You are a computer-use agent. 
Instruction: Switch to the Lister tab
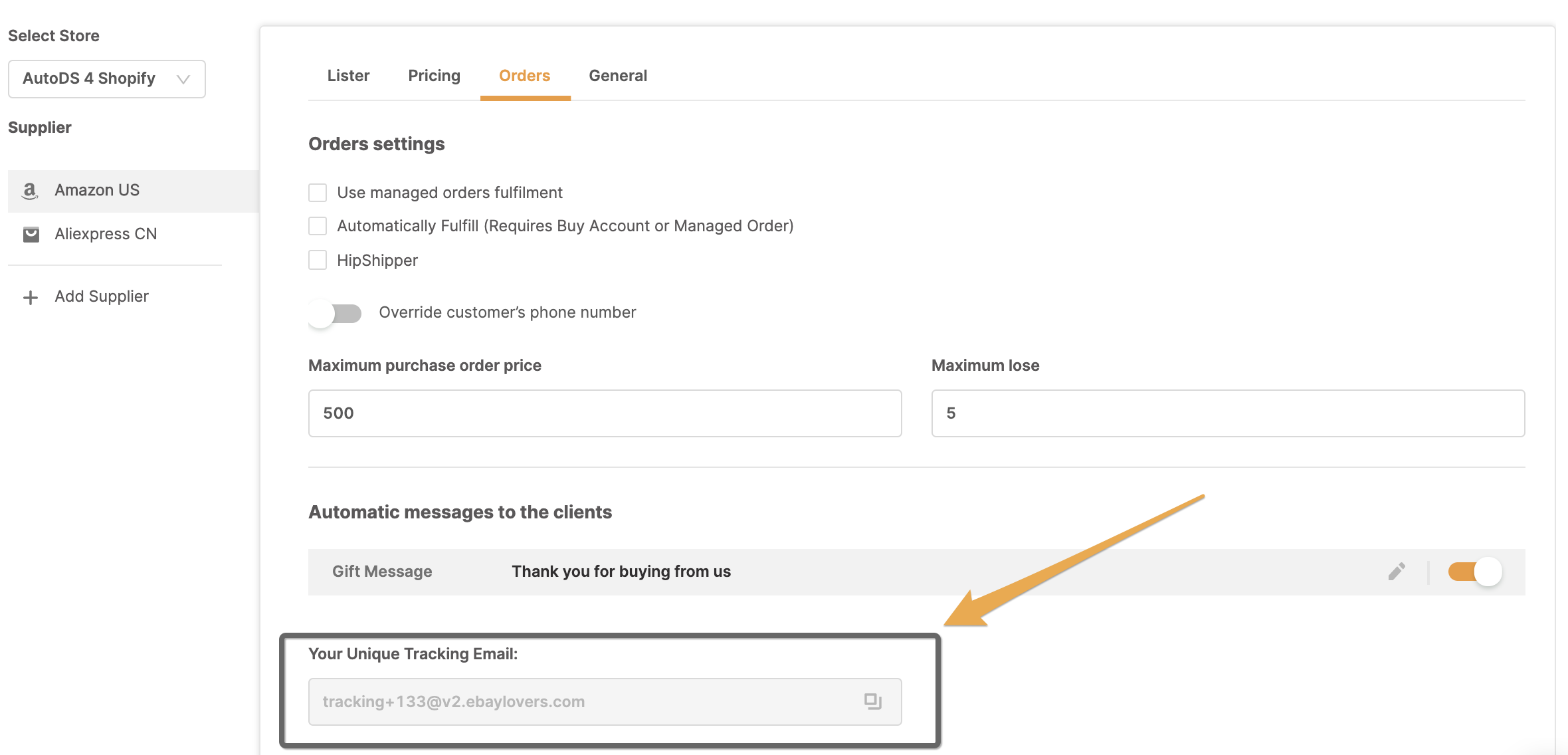coord(348,76)
